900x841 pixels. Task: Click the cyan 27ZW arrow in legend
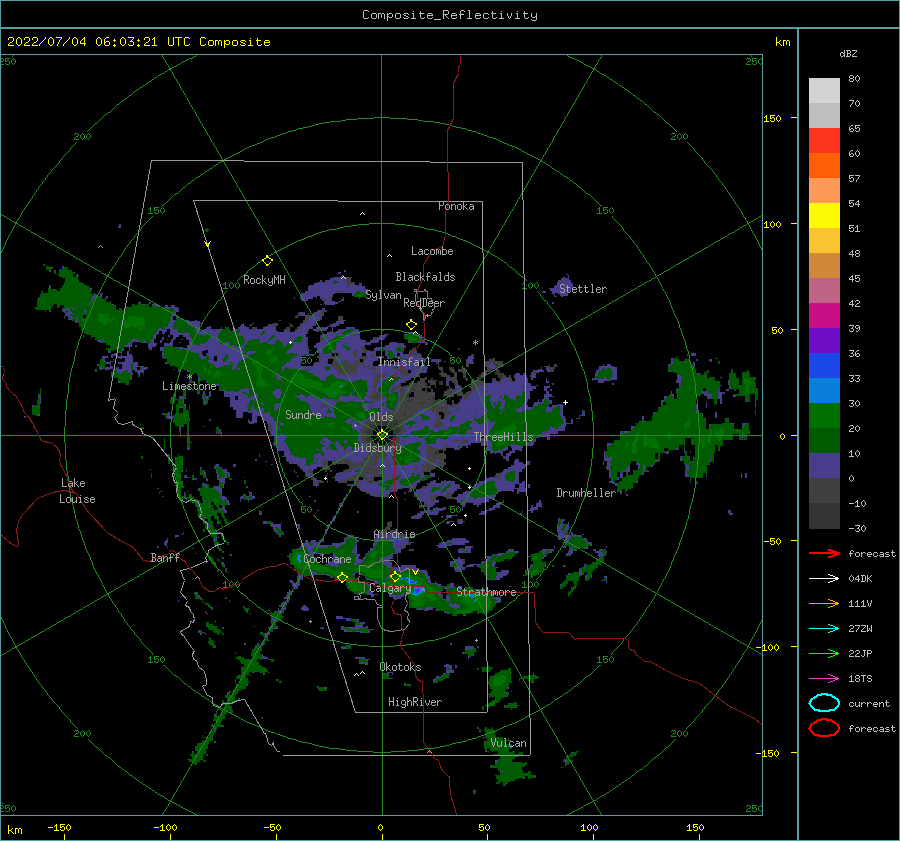[x=824, y=629]
